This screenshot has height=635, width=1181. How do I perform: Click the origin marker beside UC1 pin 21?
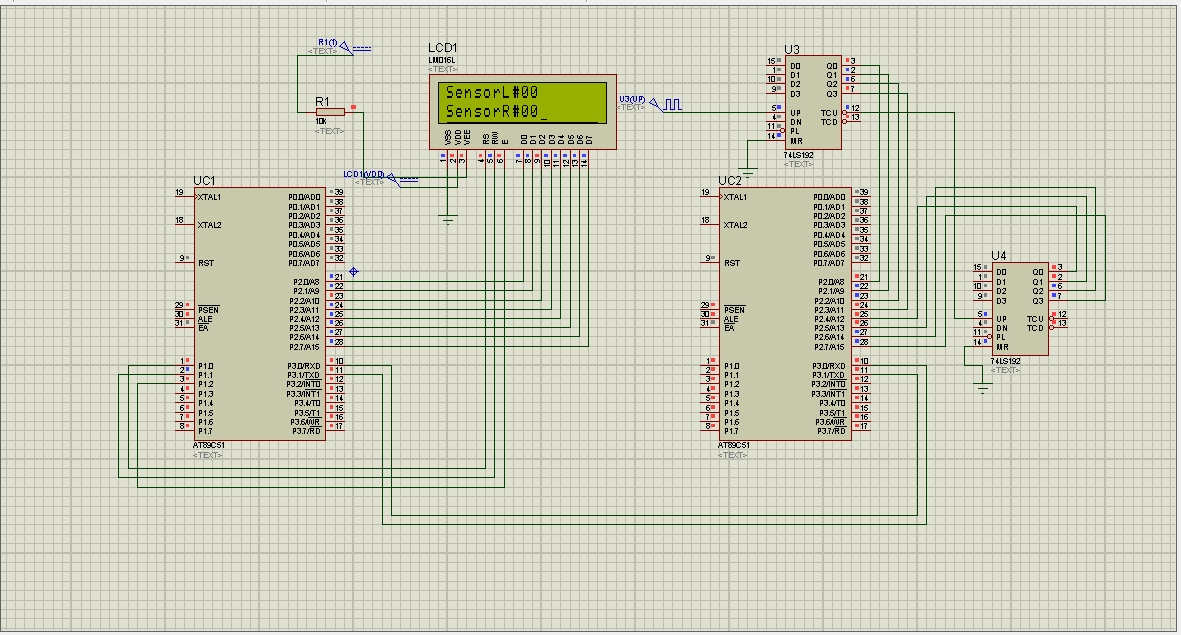[354, 272]
